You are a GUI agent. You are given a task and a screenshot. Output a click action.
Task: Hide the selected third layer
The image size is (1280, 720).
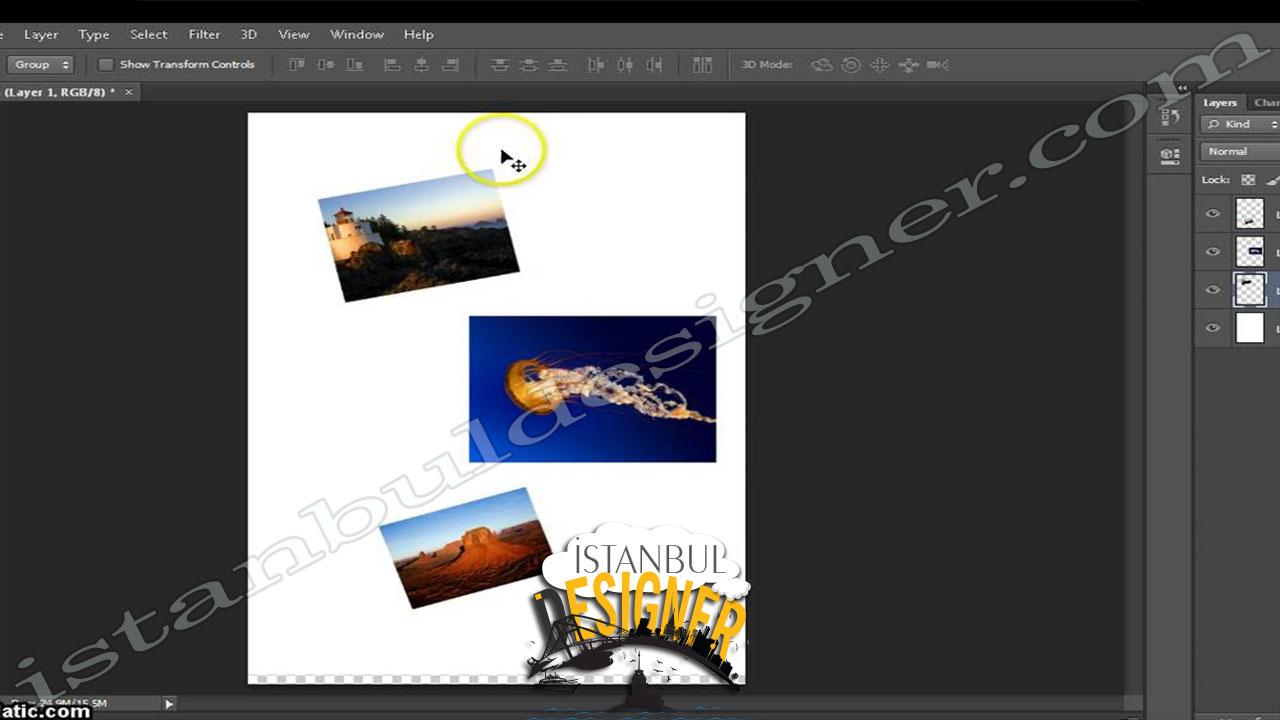tap(1213, 290)
